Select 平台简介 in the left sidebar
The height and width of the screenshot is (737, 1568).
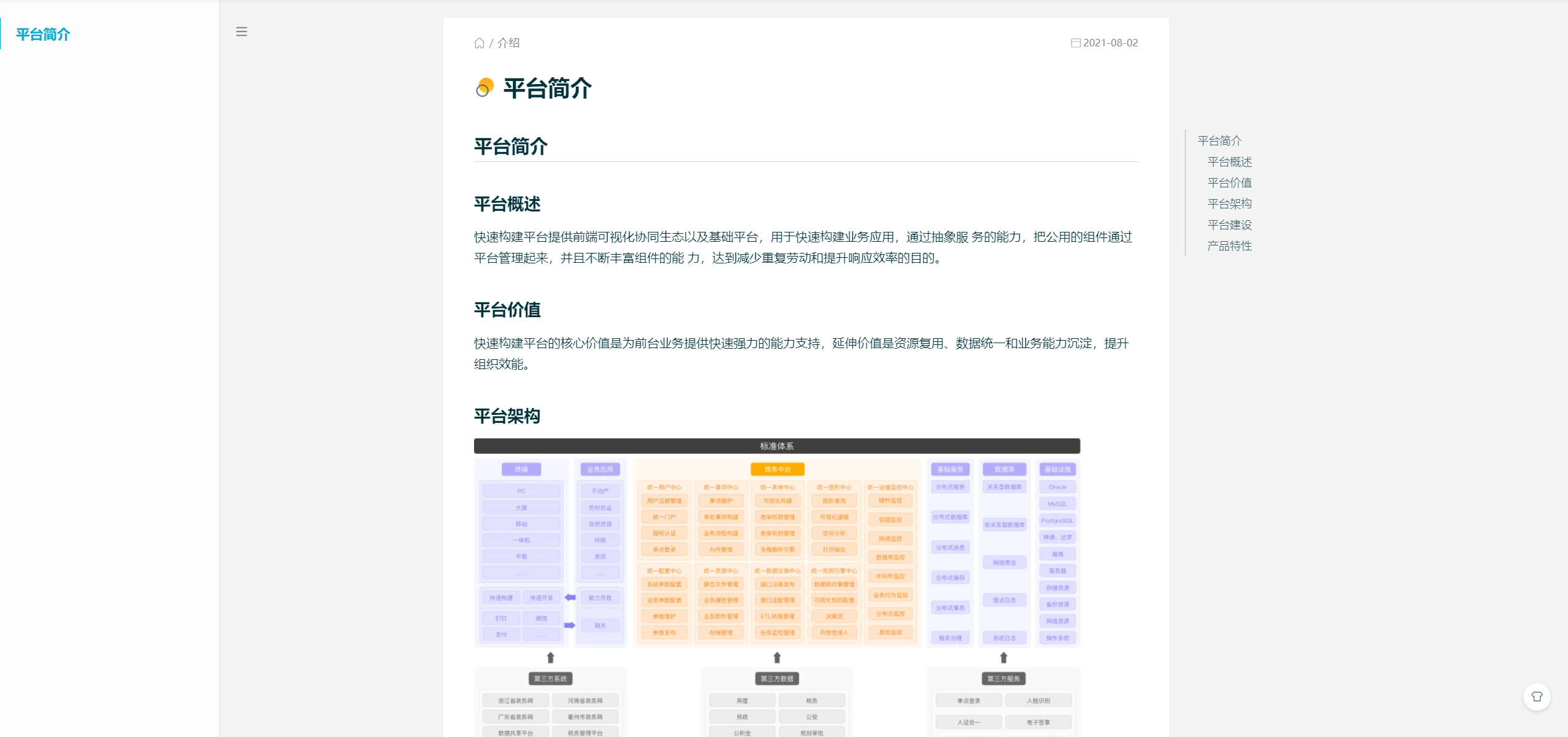point(43,34)
